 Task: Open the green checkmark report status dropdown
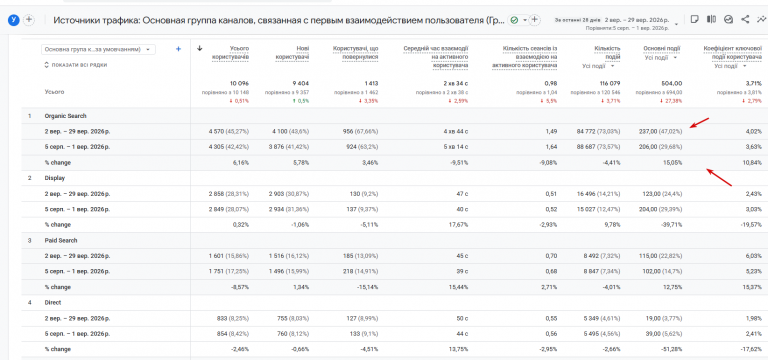[x=518, y=20]
